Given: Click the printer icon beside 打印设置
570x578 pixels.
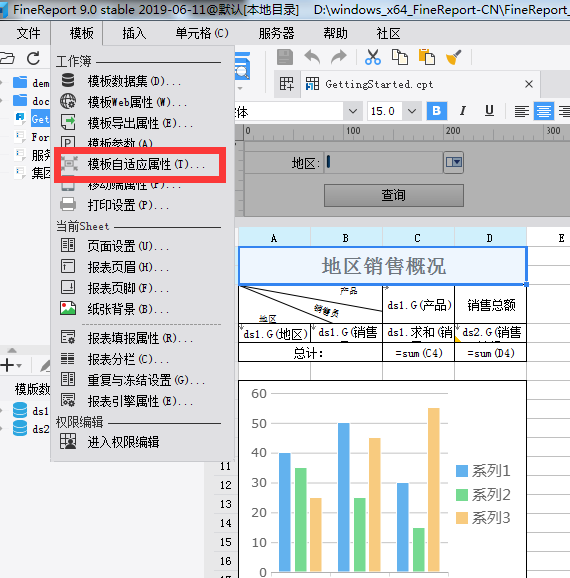Looking at the screenshot, I should [68, 204].
